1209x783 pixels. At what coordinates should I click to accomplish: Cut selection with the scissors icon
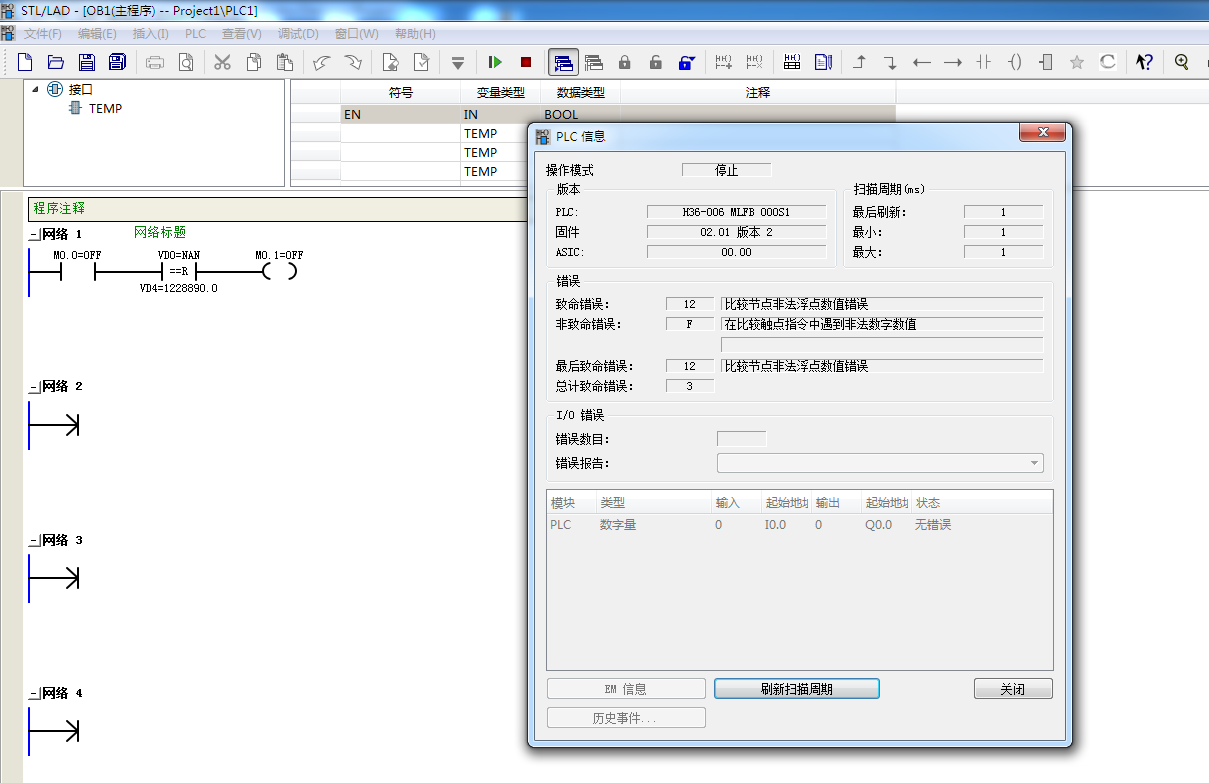coord(223,62)
